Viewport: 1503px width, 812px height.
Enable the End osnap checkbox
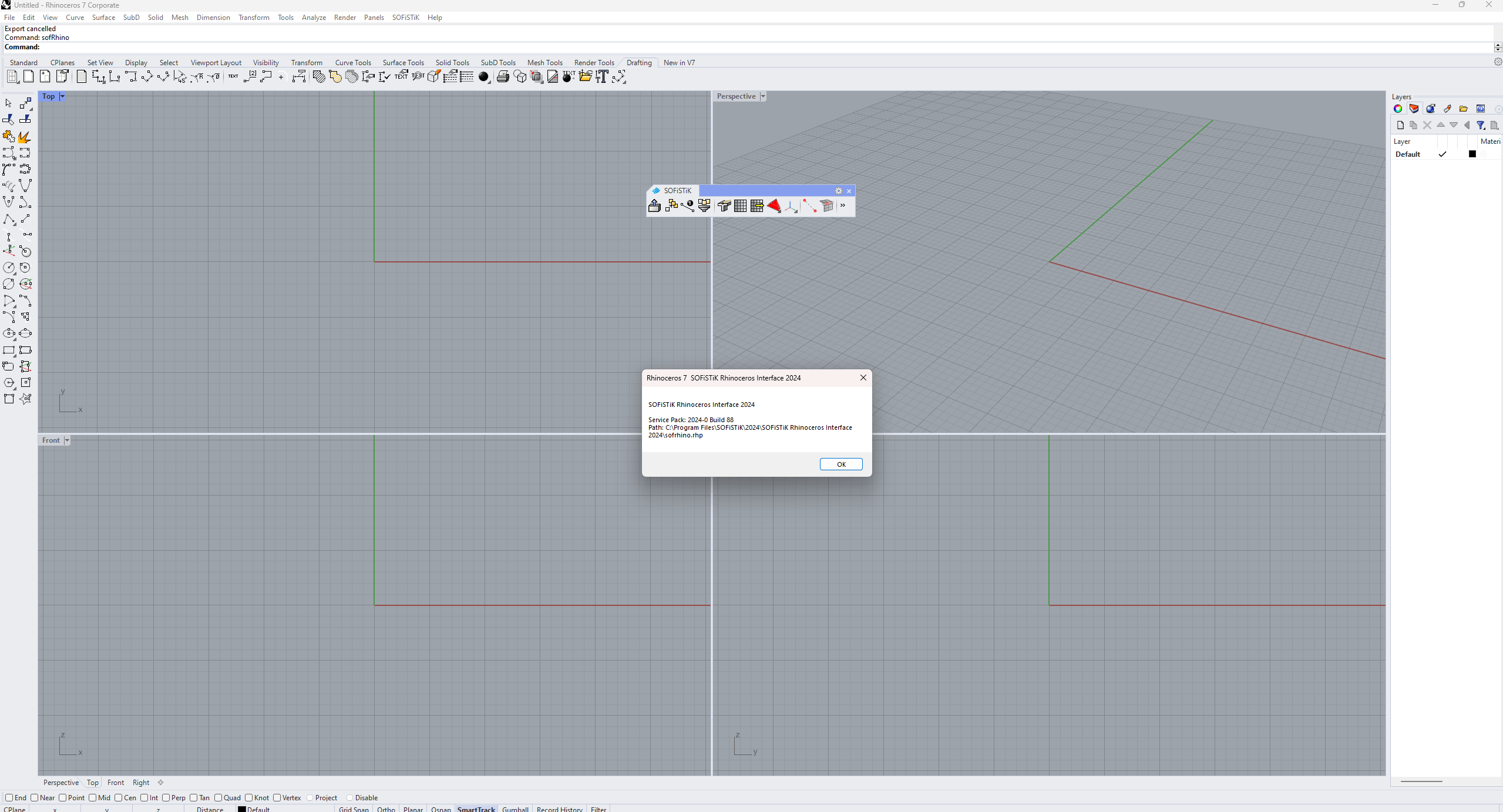[9, 797]
